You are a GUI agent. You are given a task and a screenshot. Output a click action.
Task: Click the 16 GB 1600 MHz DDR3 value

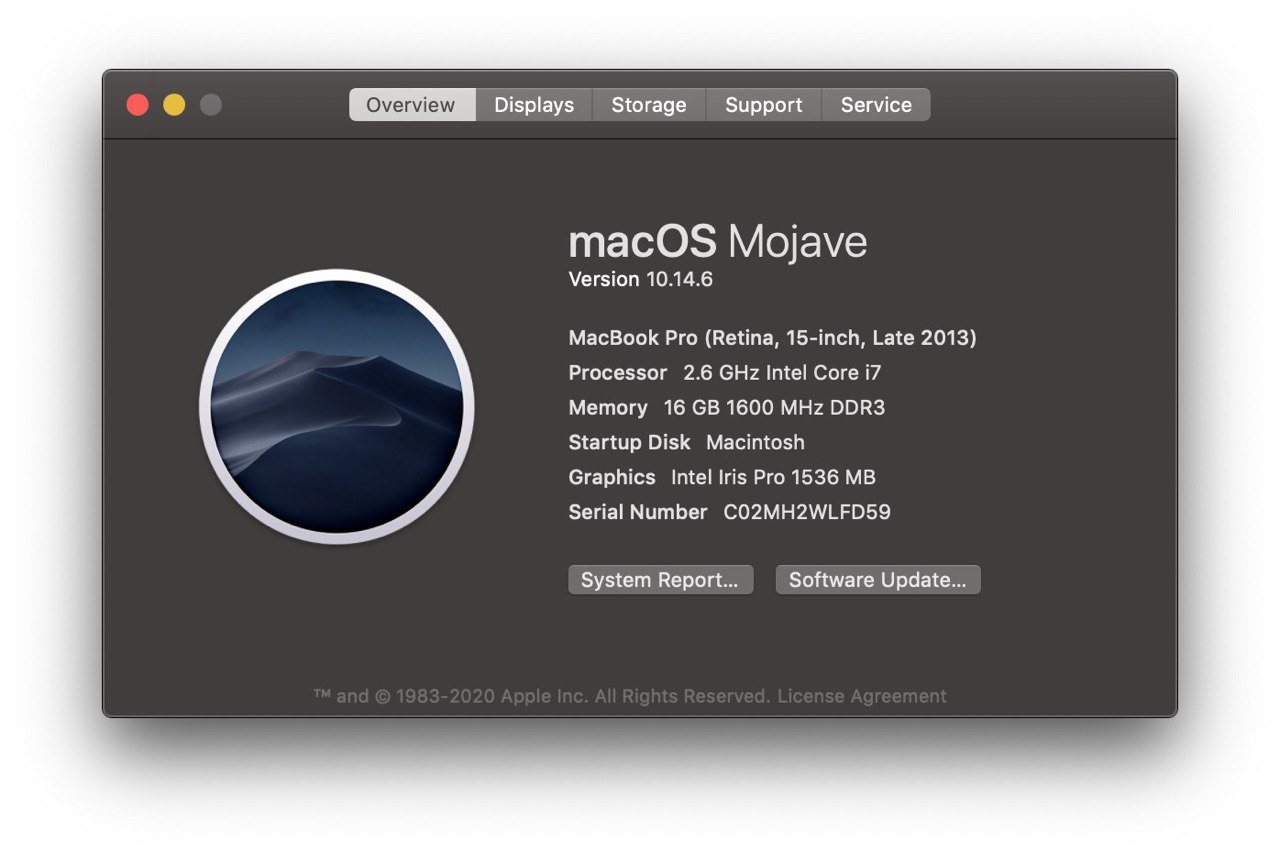775,408
